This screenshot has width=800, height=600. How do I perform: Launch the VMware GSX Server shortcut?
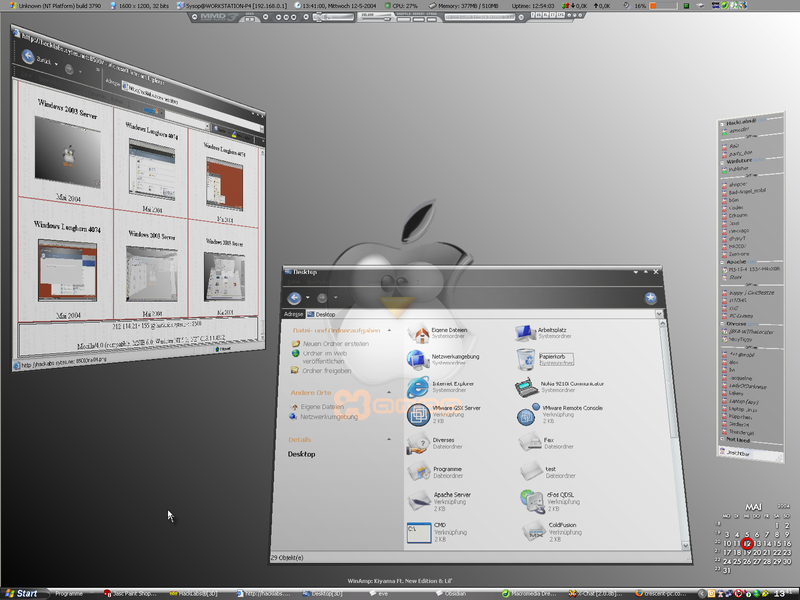pyautogui.click(x=417, y=416)
